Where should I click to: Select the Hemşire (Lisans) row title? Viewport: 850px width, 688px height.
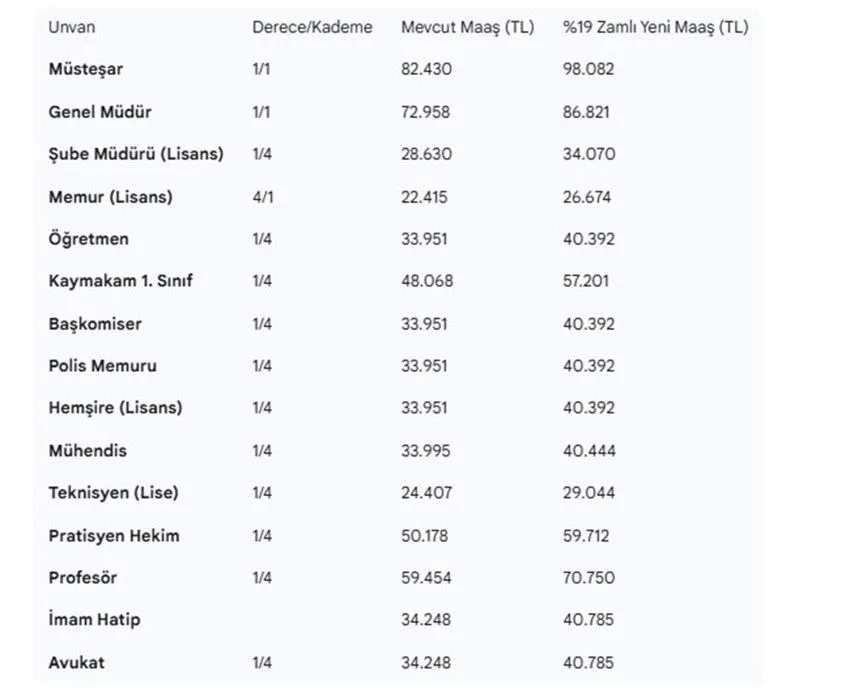(115, 408)
